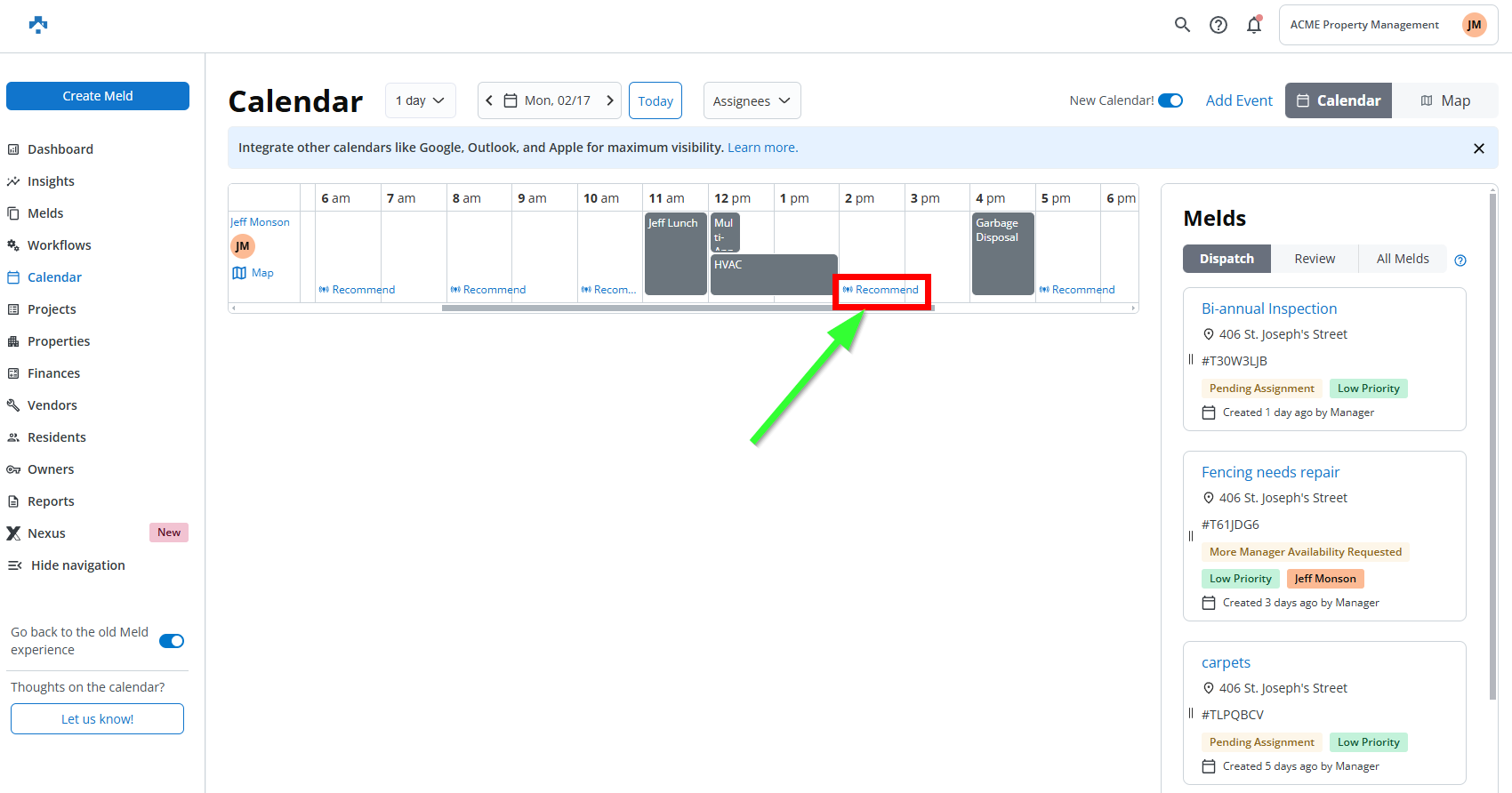1512x793 pixels.
Task: Expand the 1 day view dropdown
Action: click(x=420, y=100)
